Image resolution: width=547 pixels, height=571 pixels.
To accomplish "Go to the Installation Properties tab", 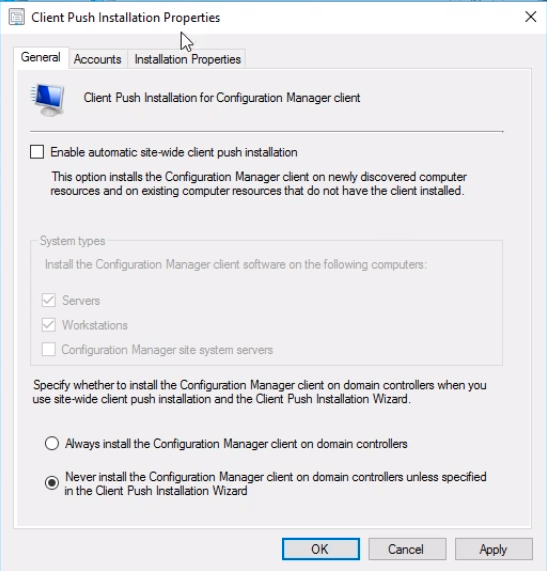I will point(187,59).
